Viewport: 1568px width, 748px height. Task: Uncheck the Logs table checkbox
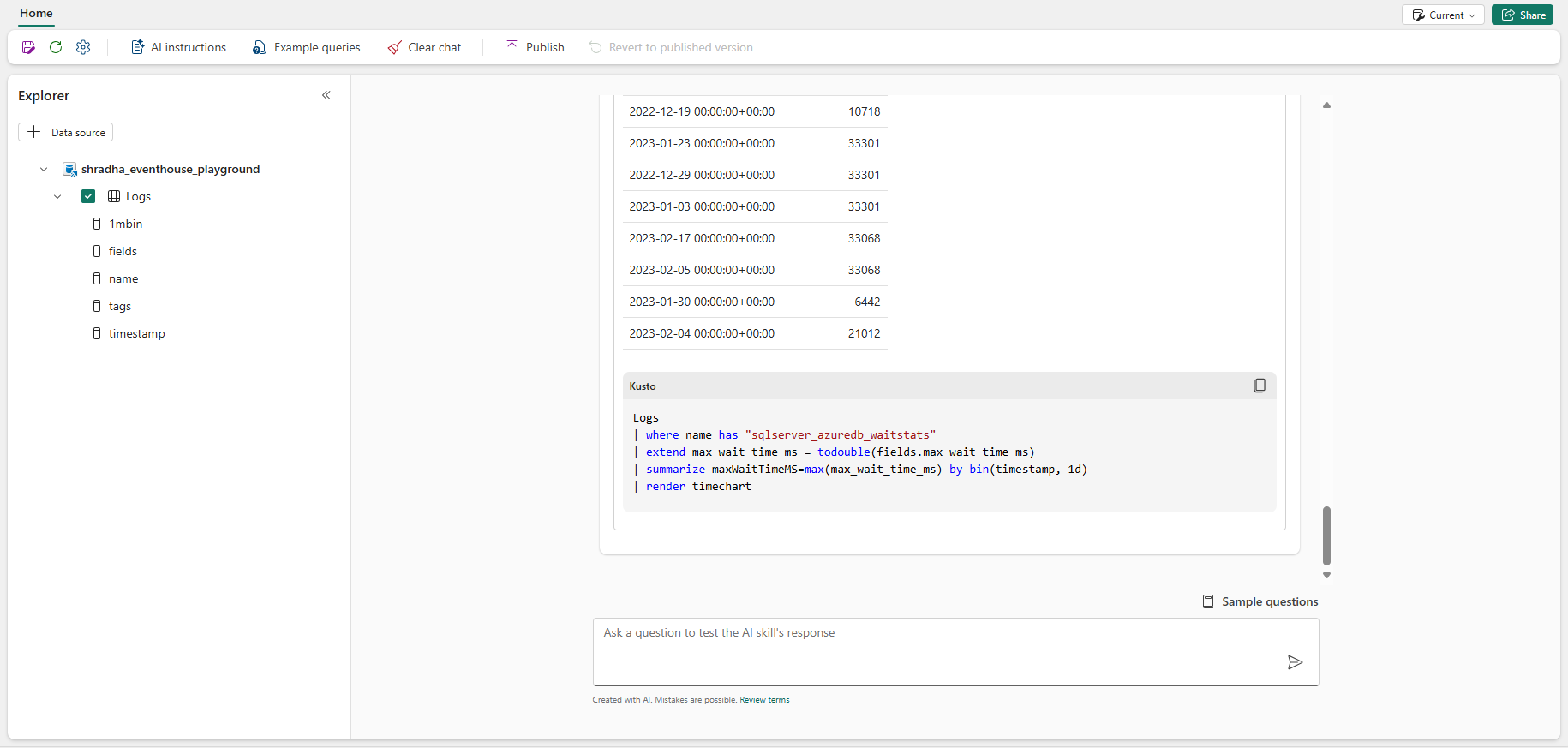88,196
